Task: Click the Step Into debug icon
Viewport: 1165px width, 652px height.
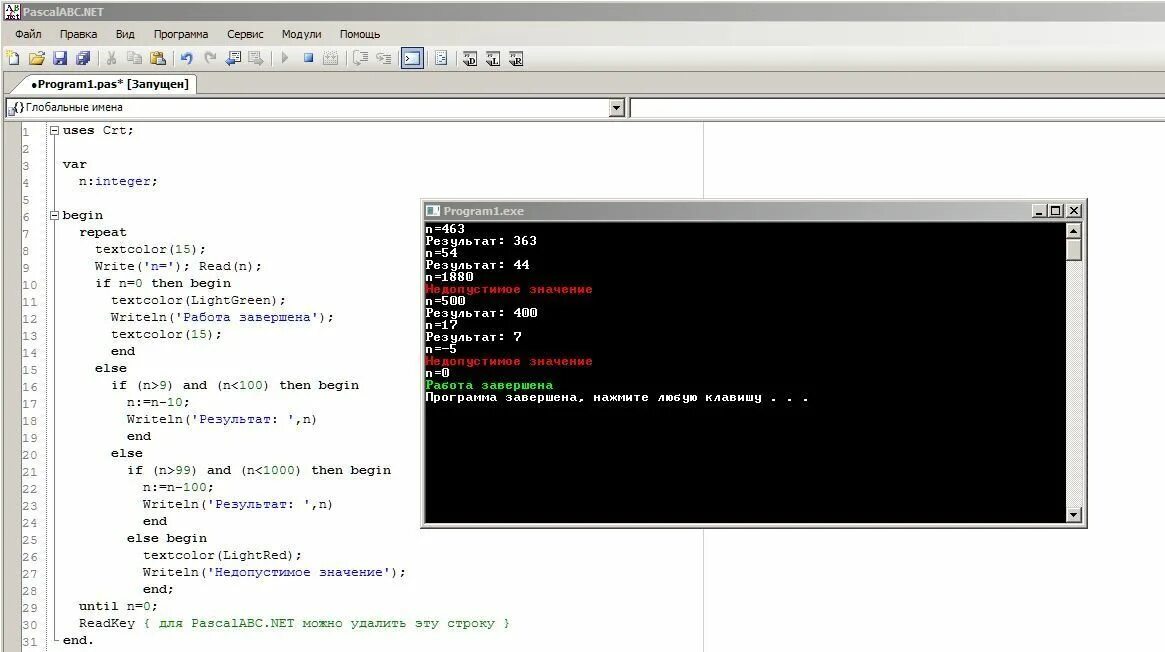Action: [x=383, y=58]
